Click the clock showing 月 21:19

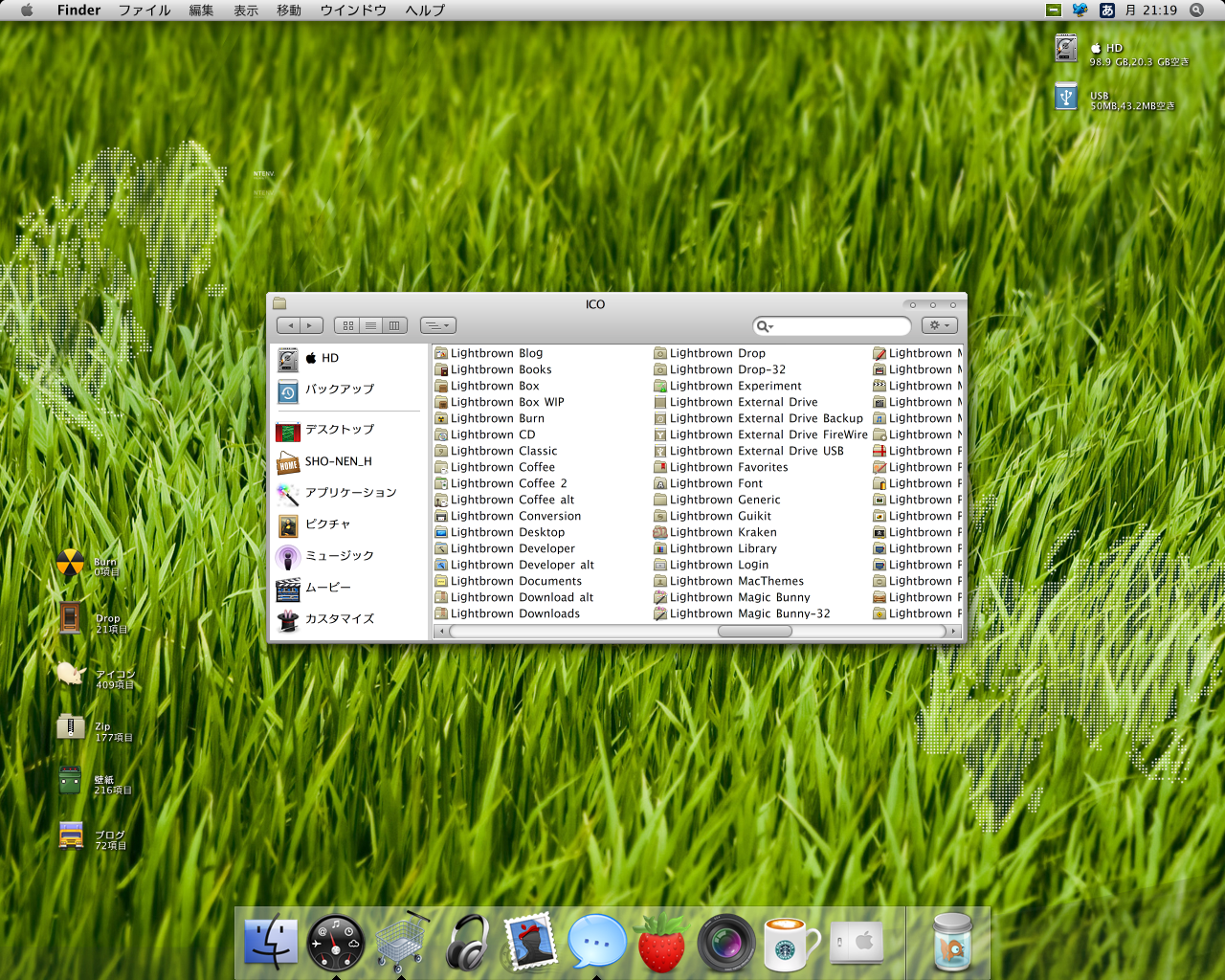coord(1151,10)
